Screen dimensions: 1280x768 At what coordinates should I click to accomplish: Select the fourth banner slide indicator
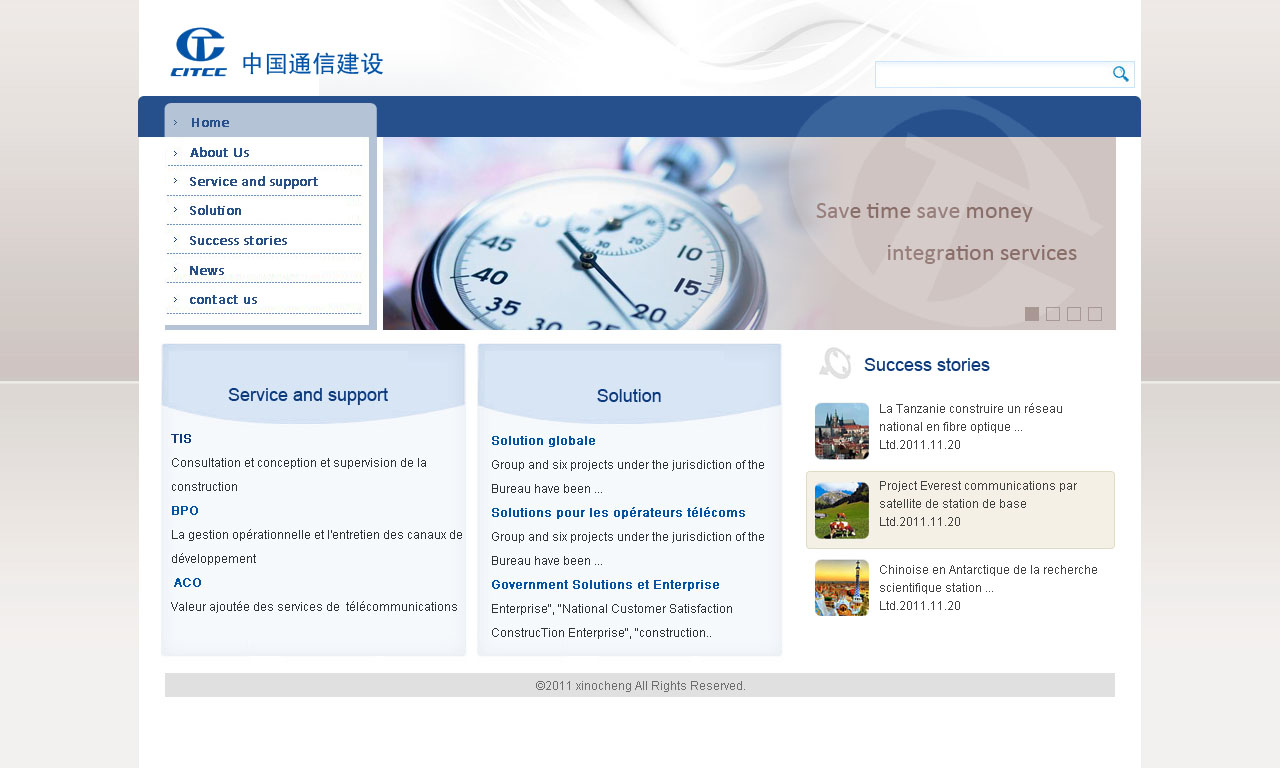[x=1095, y=314]
